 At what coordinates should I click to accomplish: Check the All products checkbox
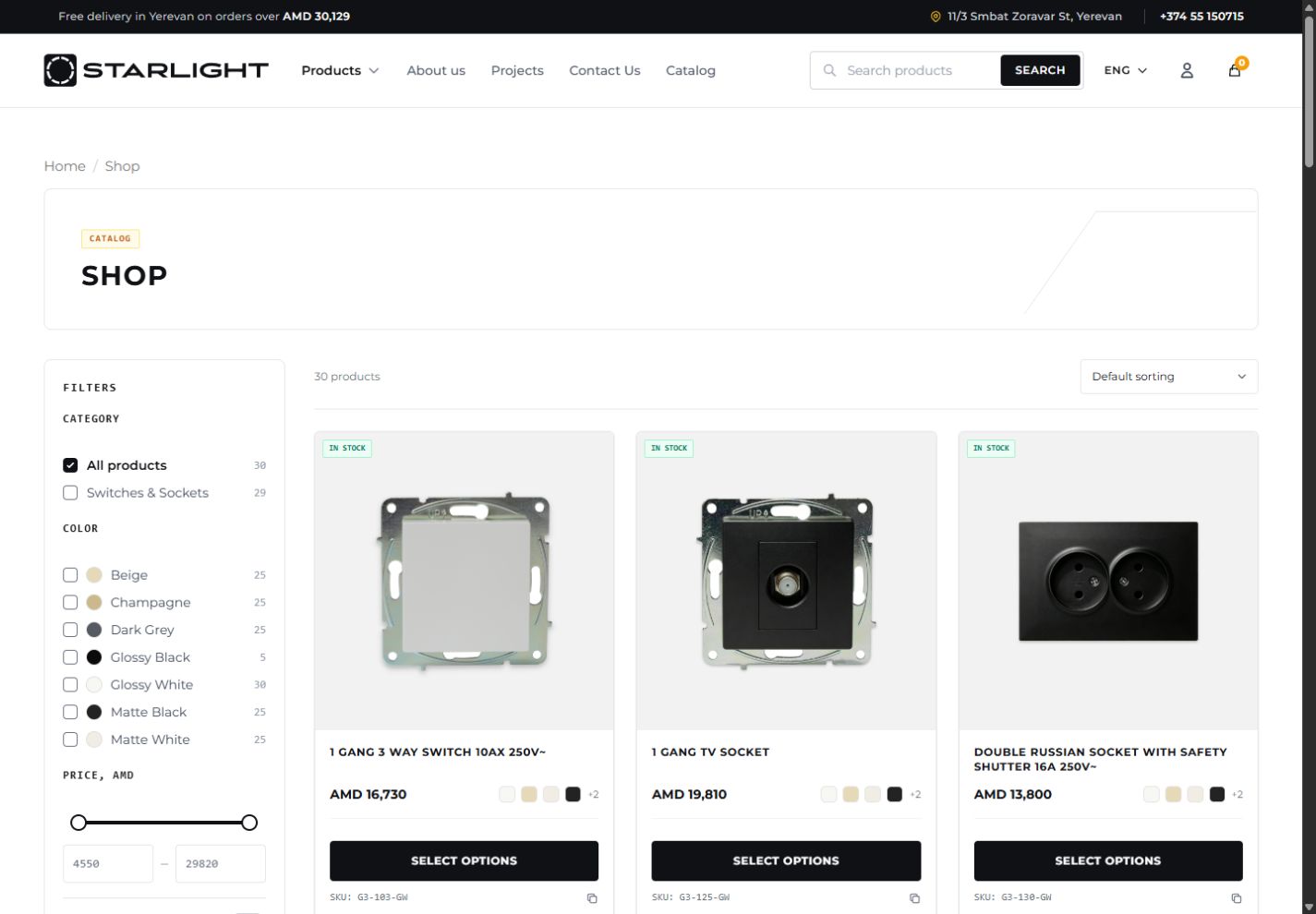[x=70, y=465]
